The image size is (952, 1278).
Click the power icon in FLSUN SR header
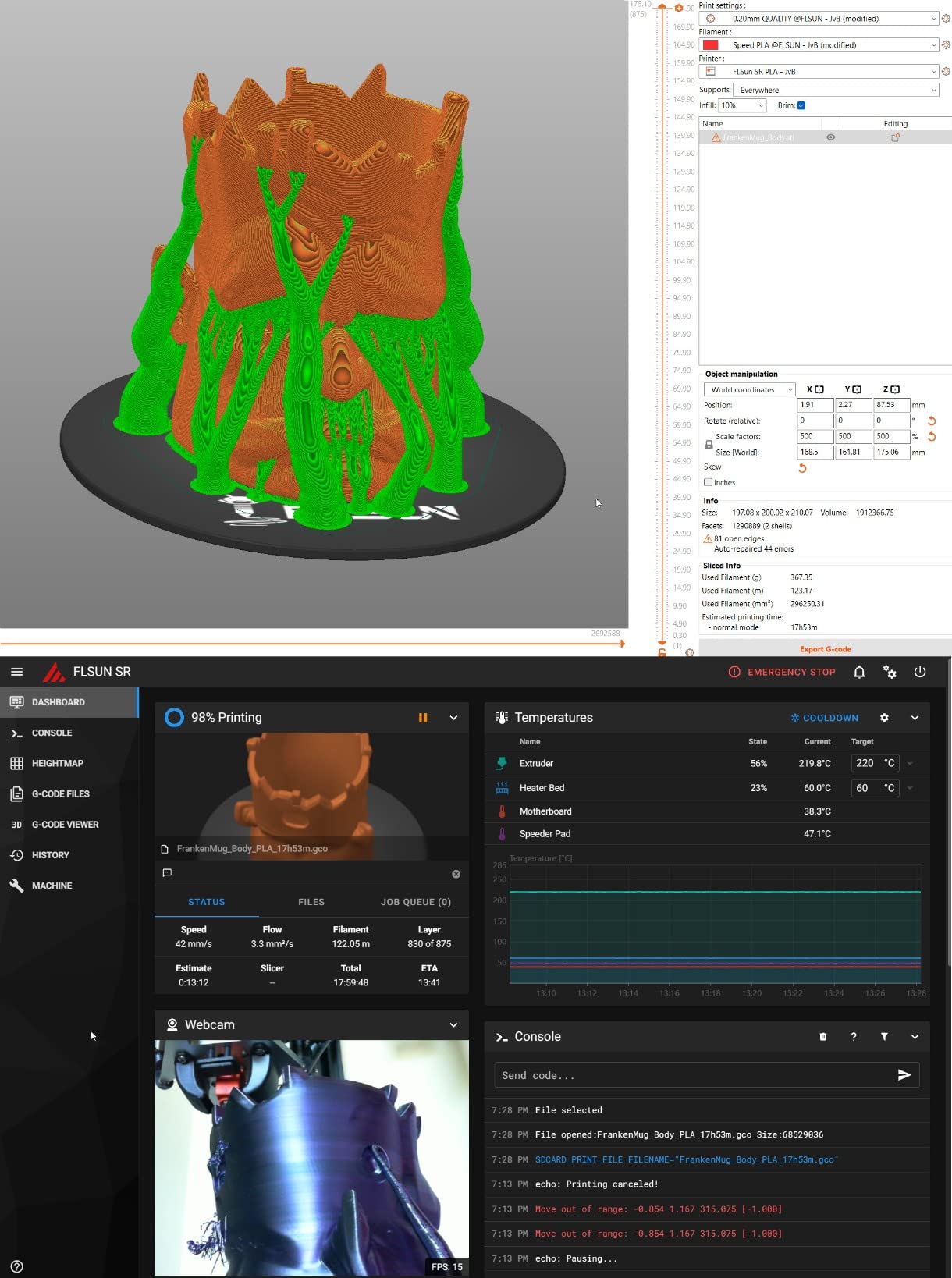click(x=920, y=672)
